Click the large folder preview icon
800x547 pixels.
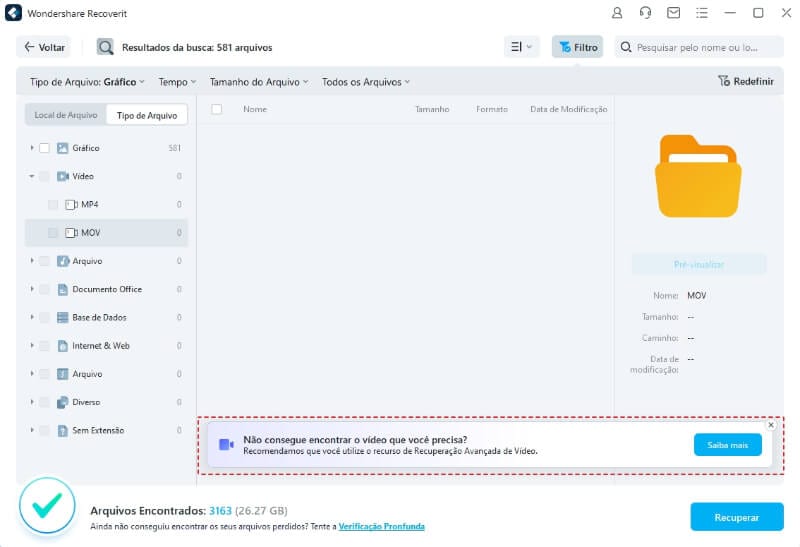click(698, 176)
